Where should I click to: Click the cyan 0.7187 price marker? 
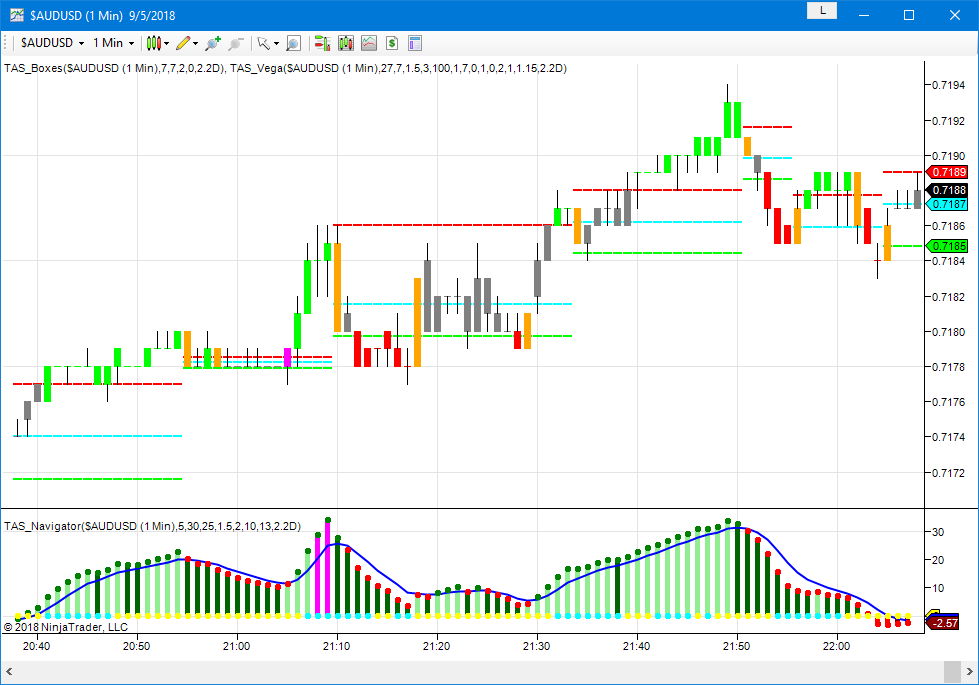[948, 204]
